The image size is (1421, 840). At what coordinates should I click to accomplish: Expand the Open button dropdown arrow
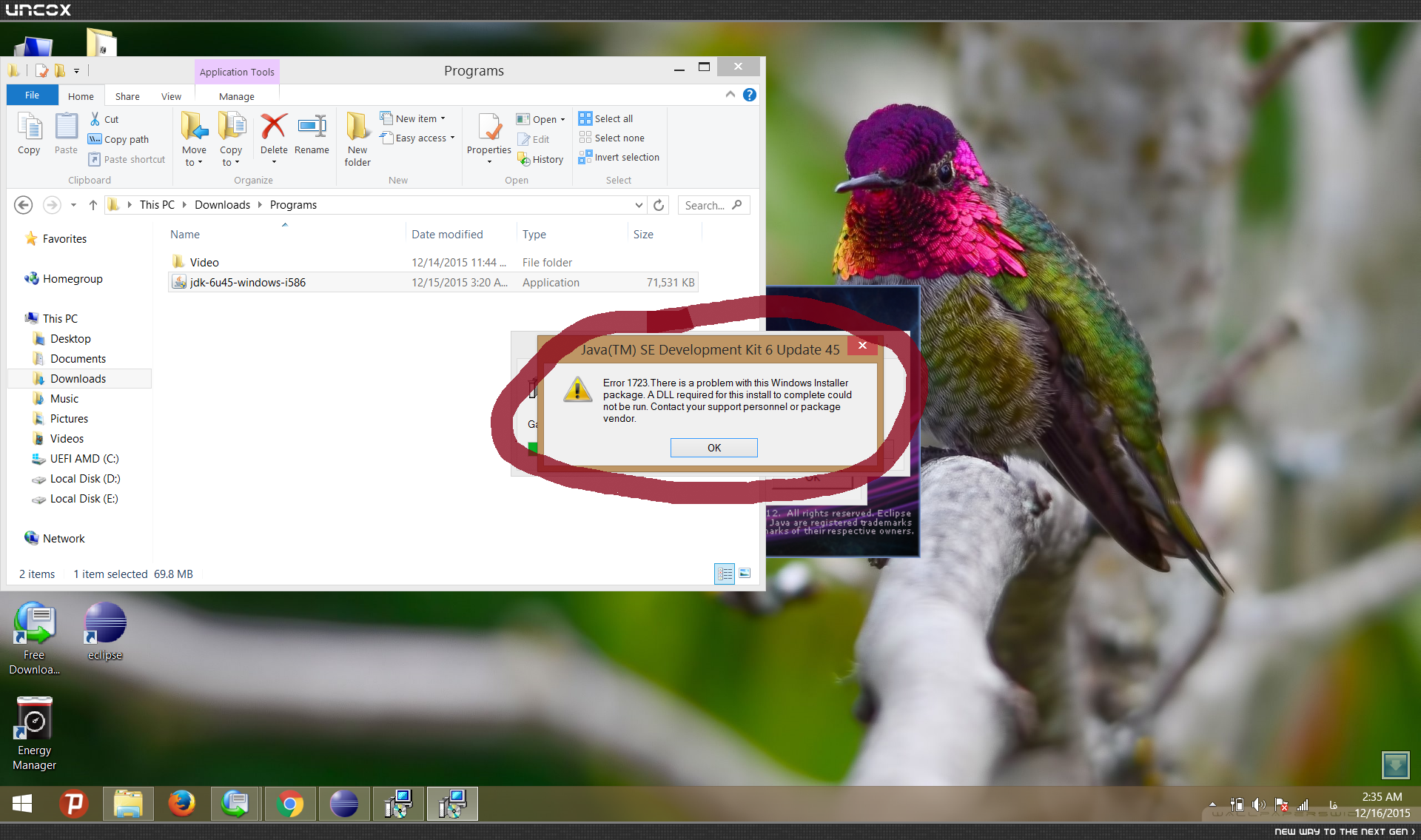pos(562,119)
